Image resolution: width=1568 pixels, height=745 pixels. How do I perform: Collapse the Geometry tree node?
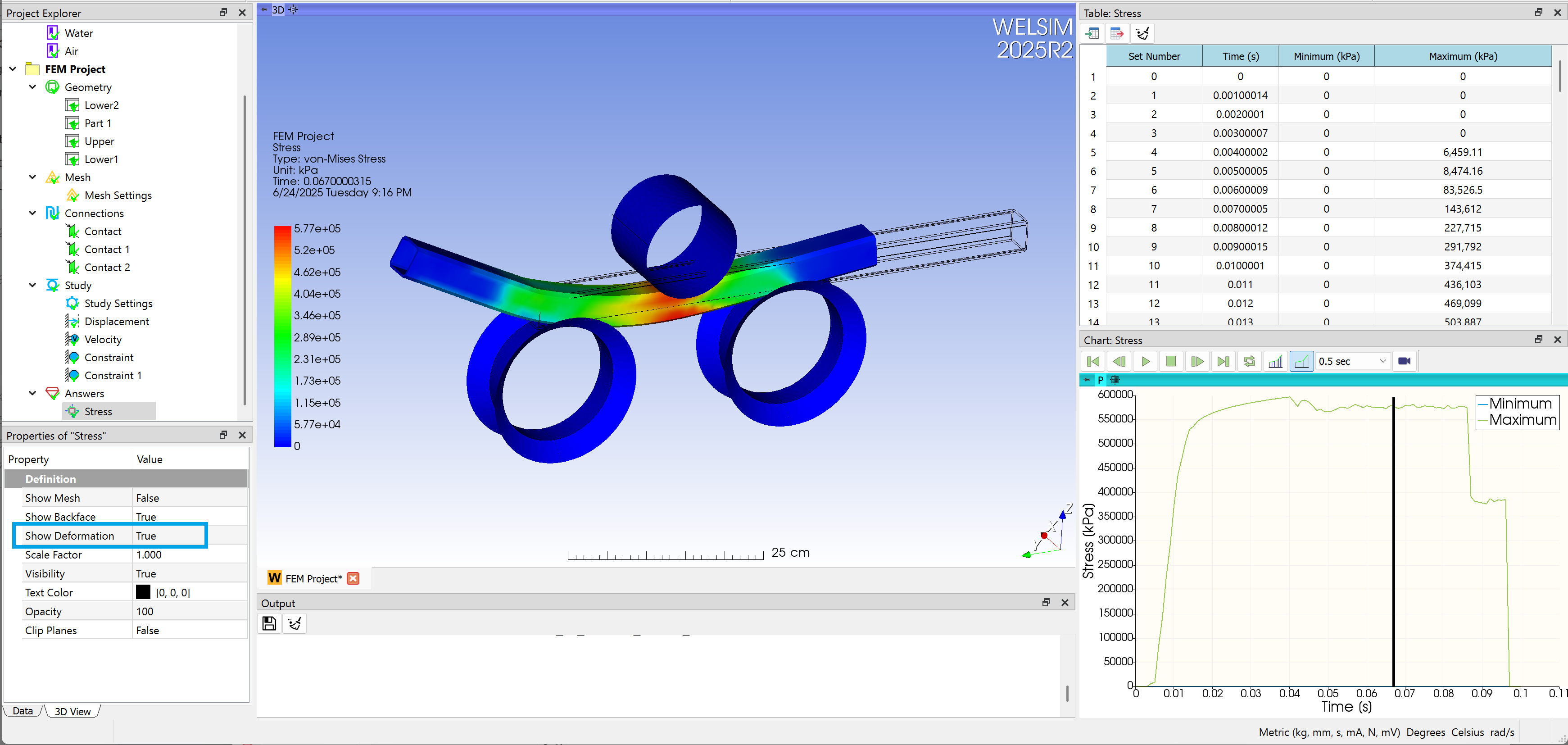(32, 87)
